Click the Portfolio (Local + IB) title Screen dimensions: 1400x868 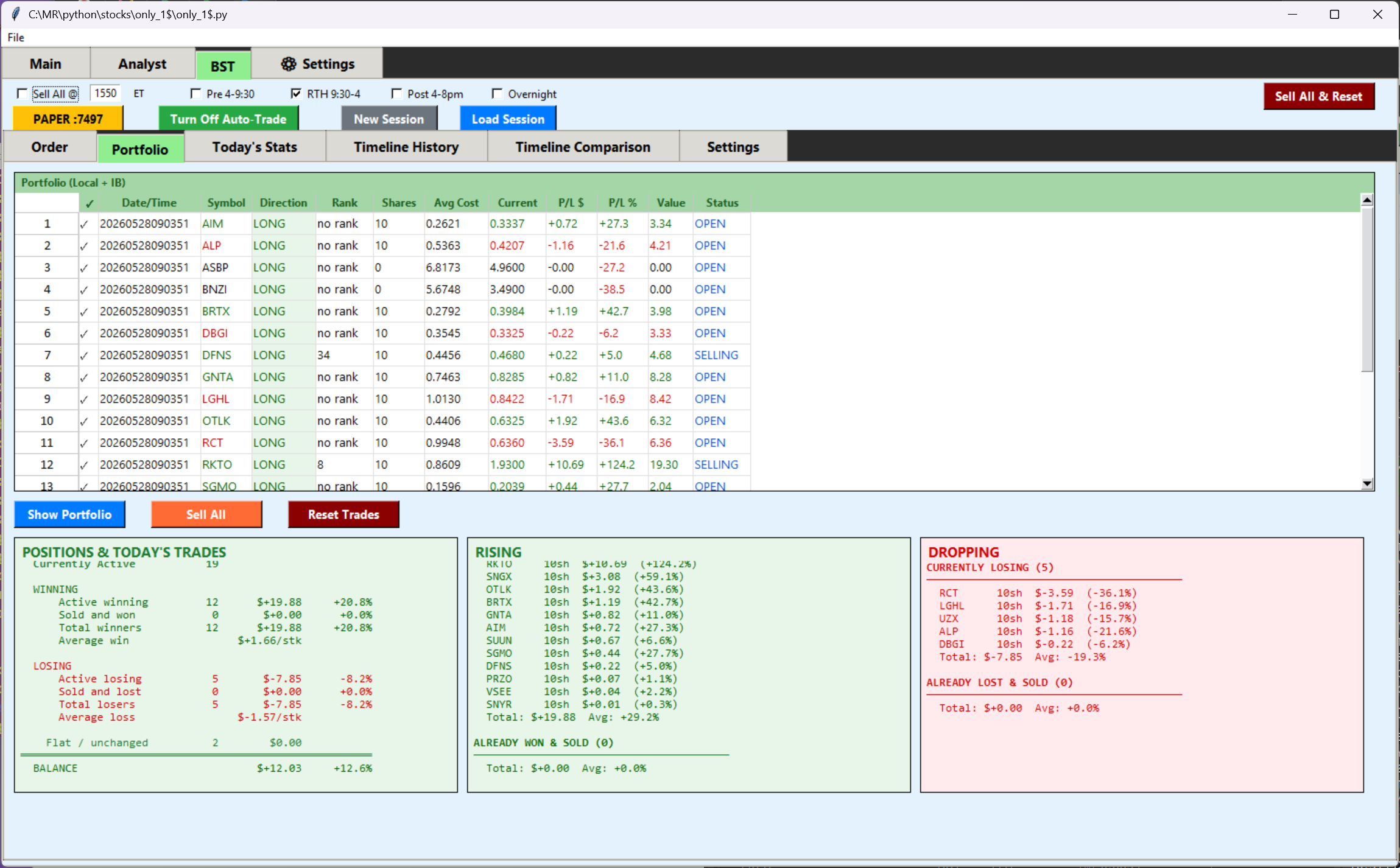(73, 183)
